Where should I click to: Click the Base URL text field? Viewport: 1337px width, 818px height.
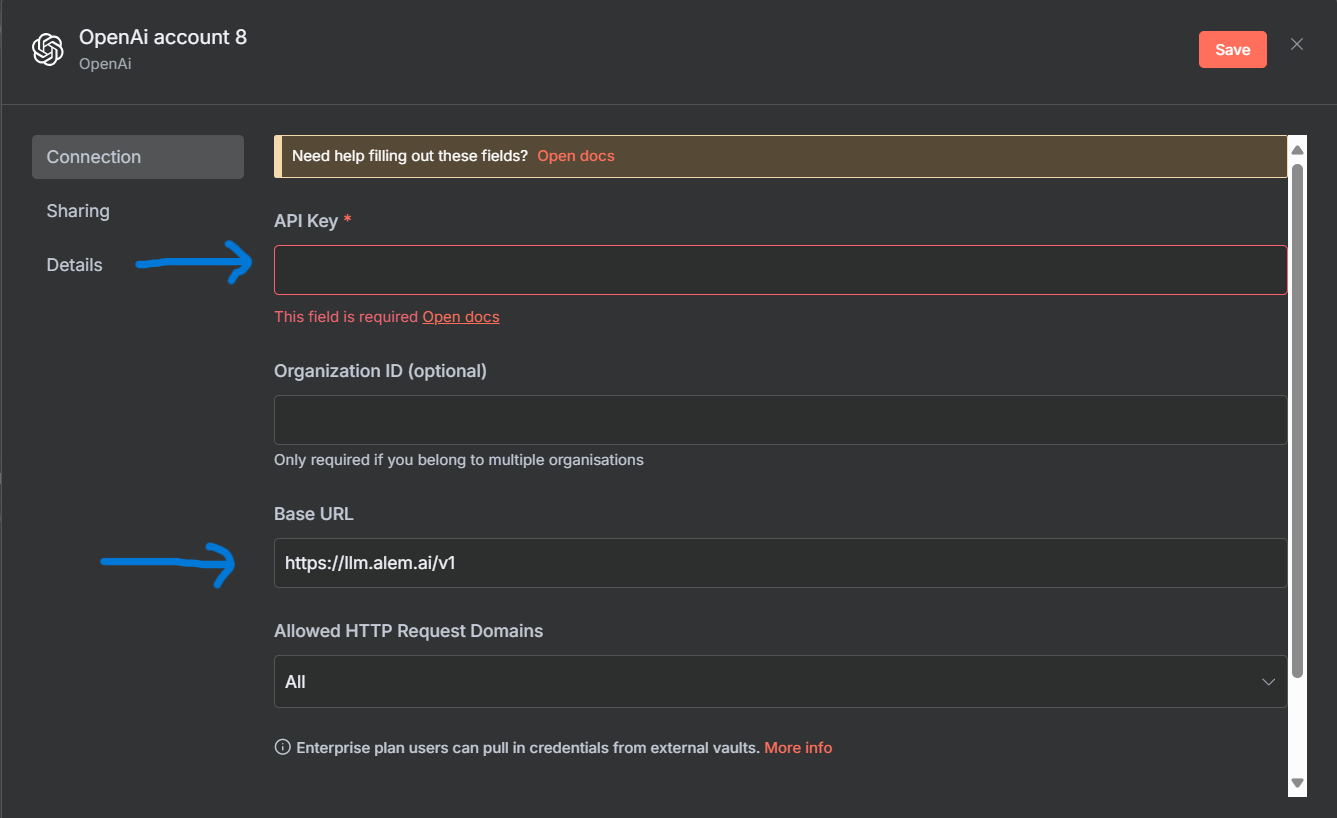point(780,563)
